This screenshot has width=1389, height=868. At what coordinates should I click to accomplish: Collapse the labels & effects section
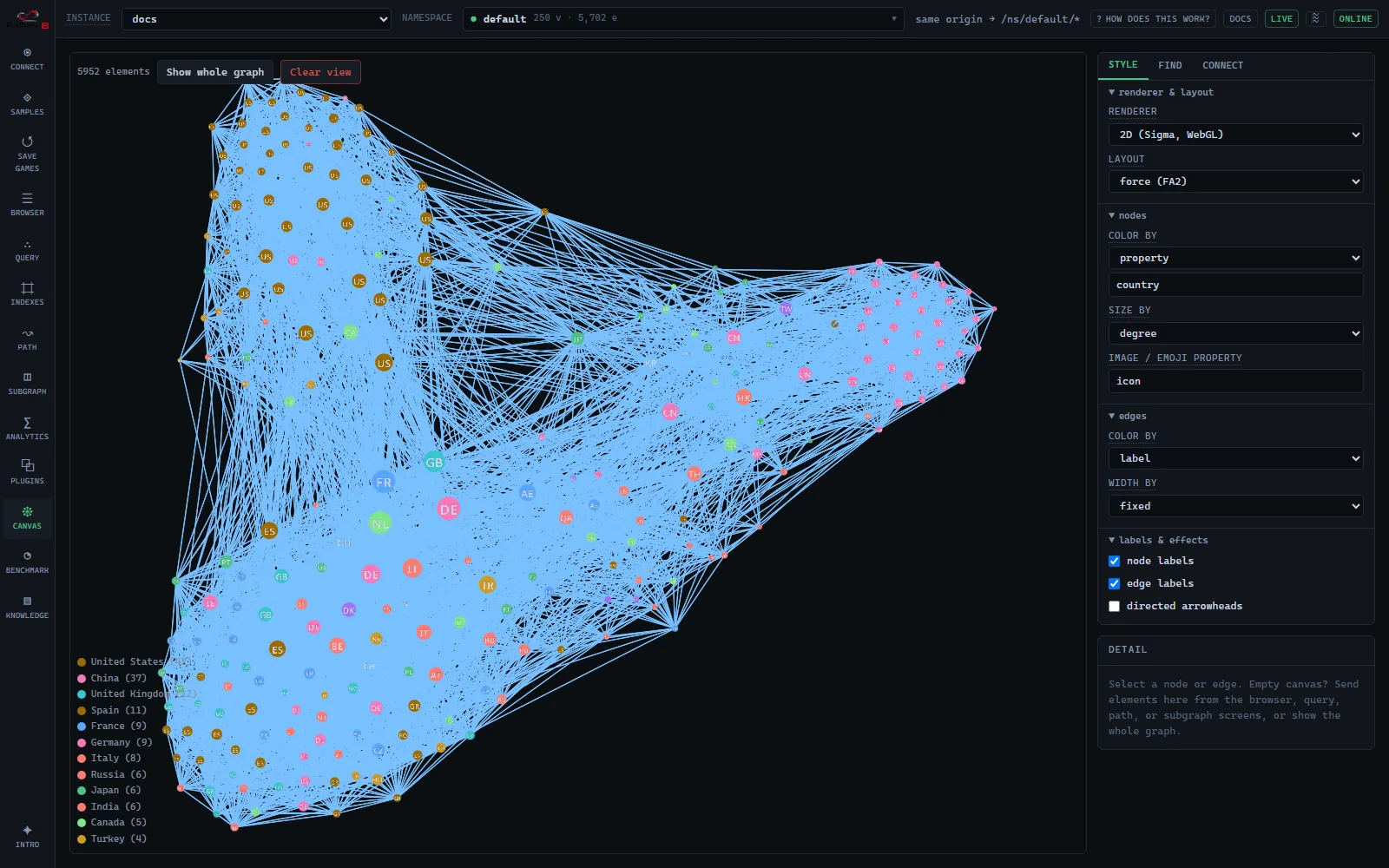coord(1158,540)
